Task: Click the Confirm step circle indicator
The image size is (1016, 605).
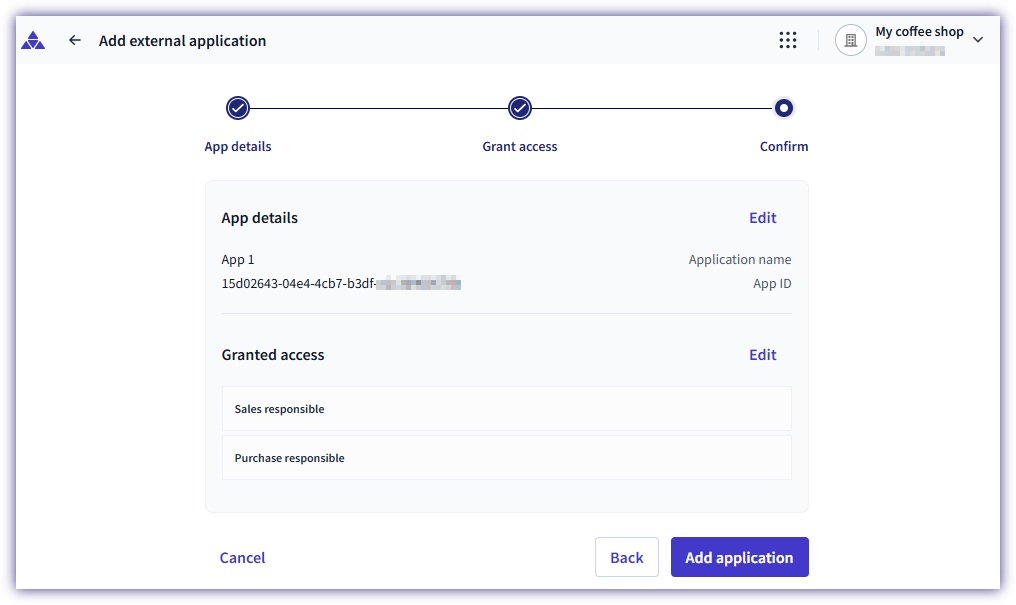Action: pyautogui.click(x=784, y=108)
